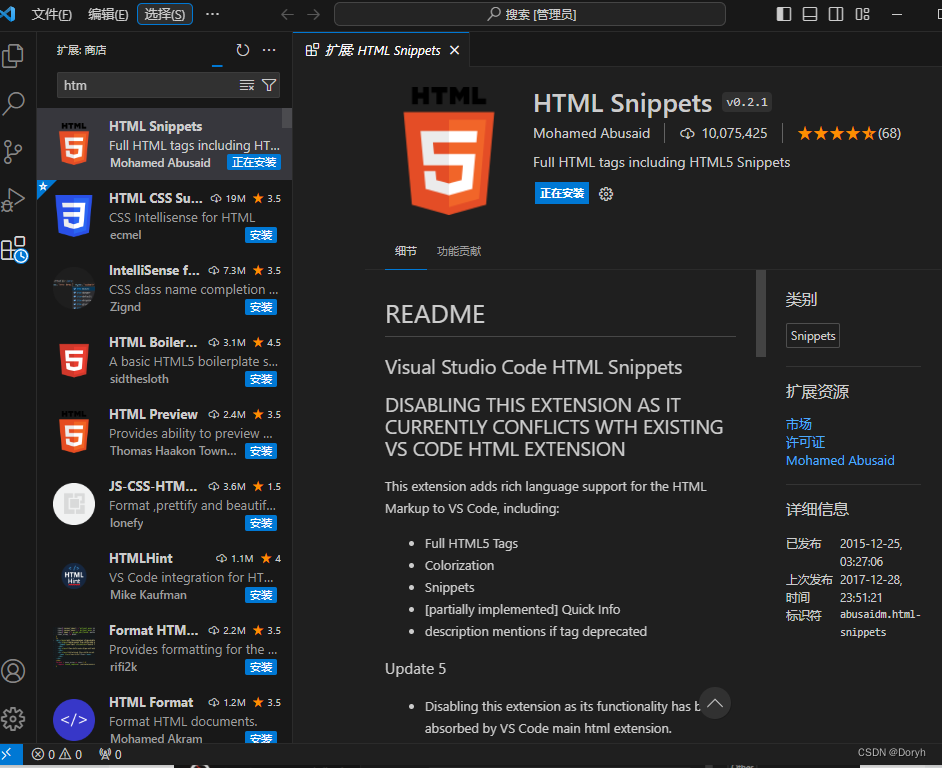Click the extensions list scrollbar thumb
This screenshot has width=942, height=768.
pos(287,118)
